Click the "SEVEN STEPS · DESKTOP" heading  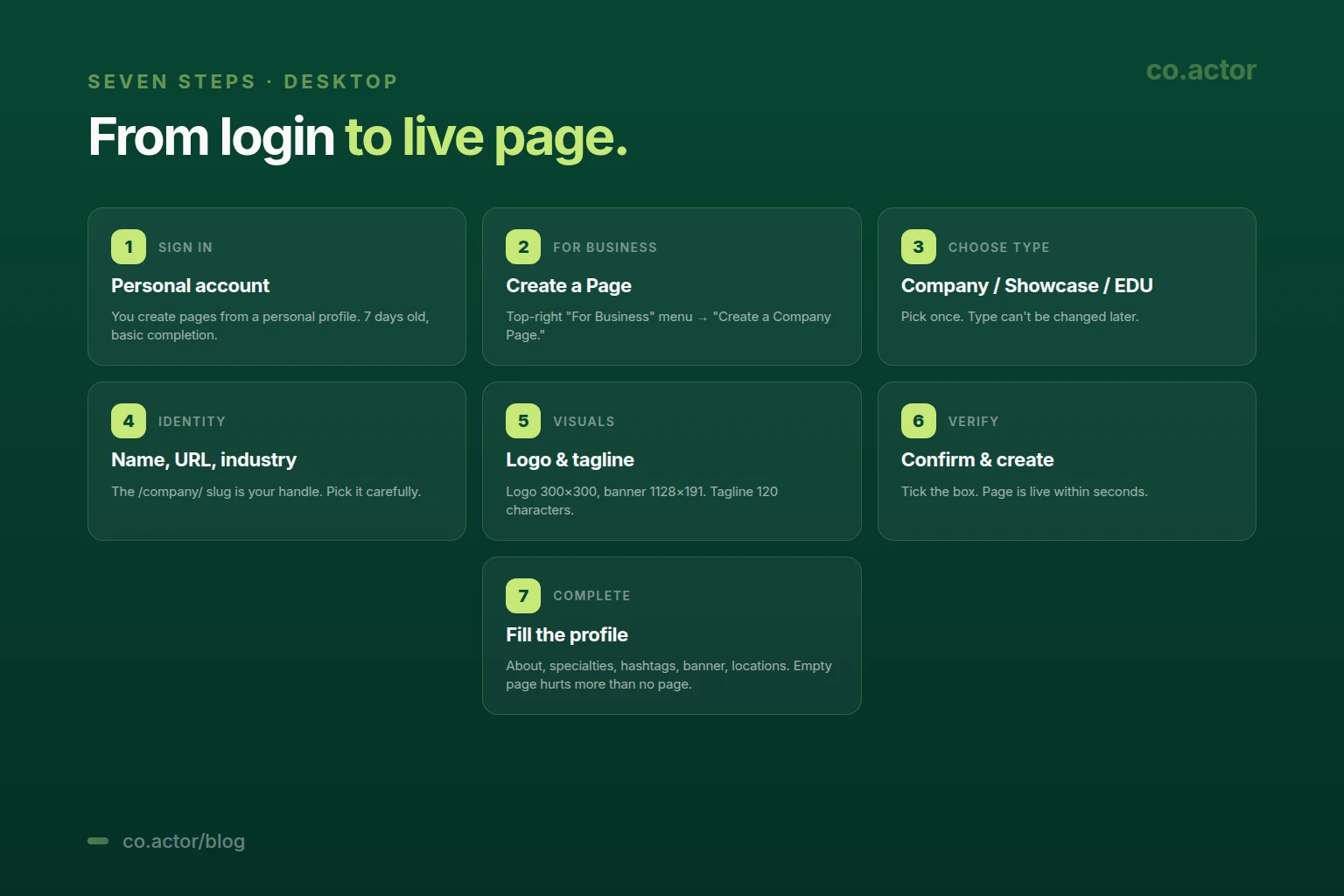(x=243, y=81)
